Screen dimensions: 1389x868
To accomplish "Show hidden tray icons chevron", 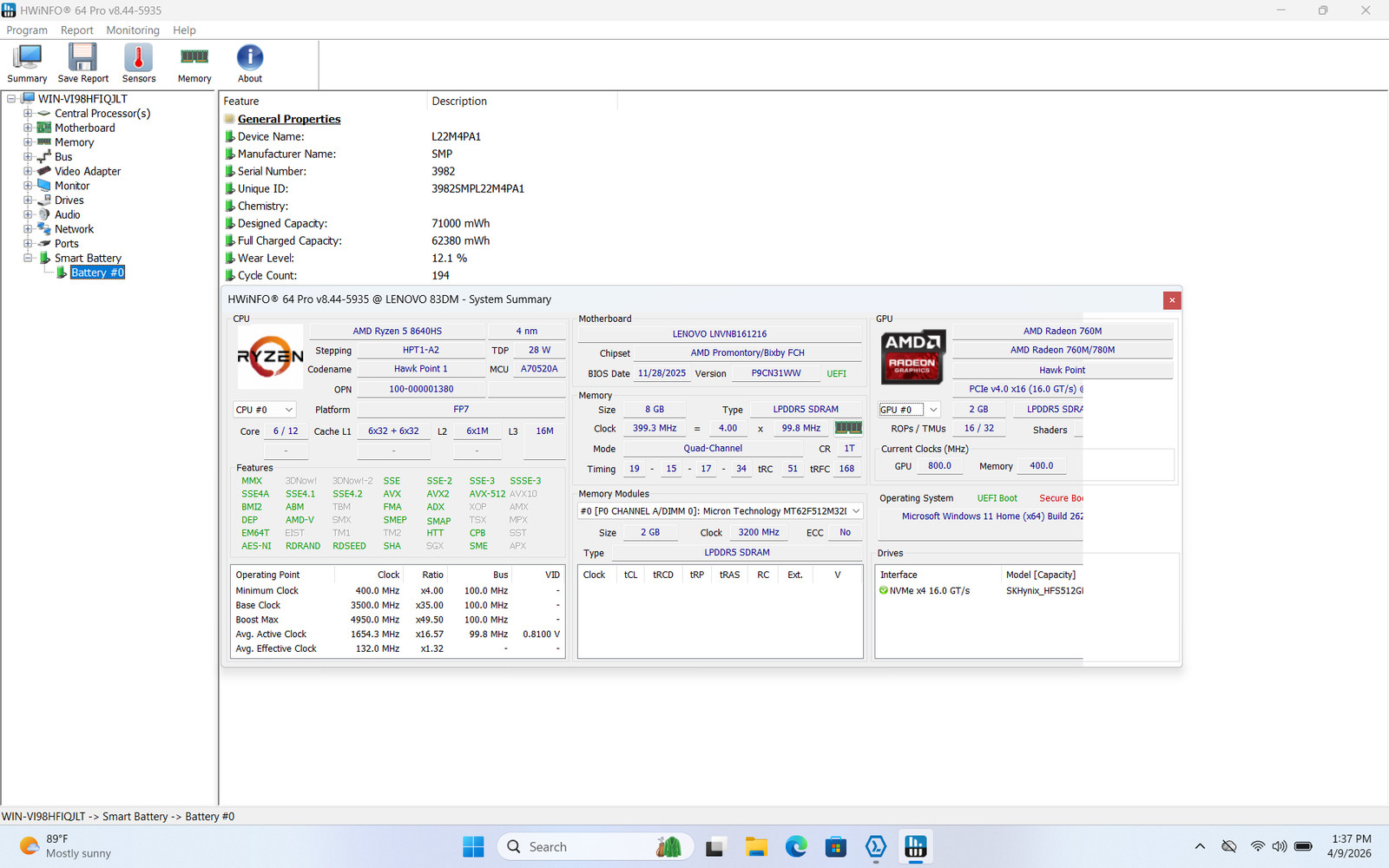I will [1200, 846].
